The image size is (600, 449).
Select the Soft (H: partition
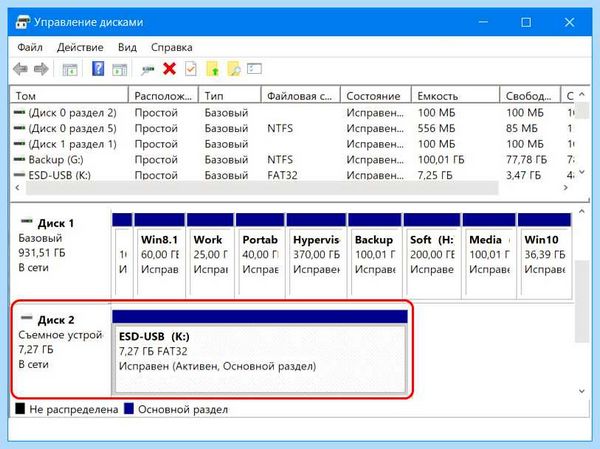point(432,256)
